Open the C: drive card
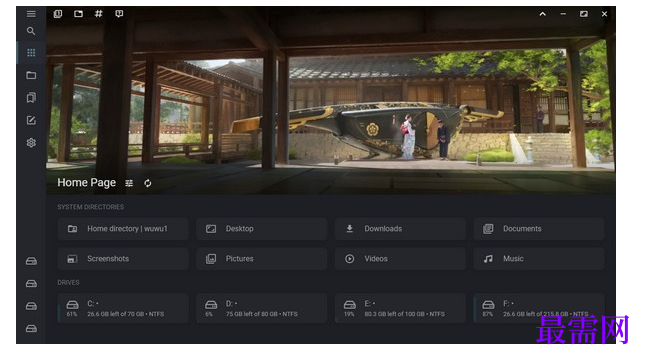 coord(123,309)
